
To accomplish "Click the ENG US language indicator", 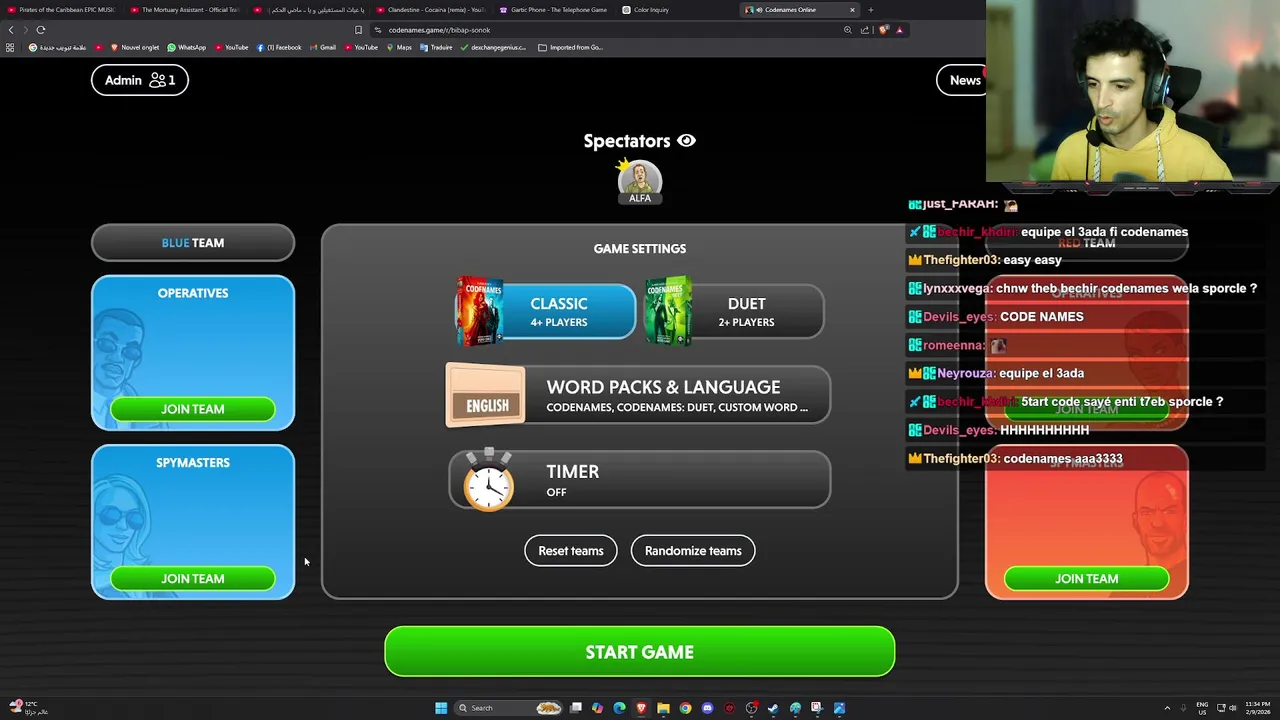I will [x=1202, y=708].
